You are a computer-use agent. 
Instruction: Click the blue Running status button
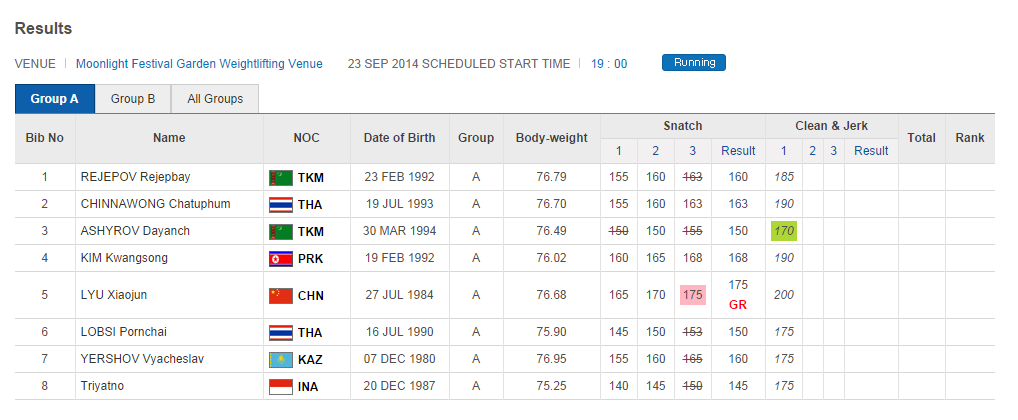694,63
